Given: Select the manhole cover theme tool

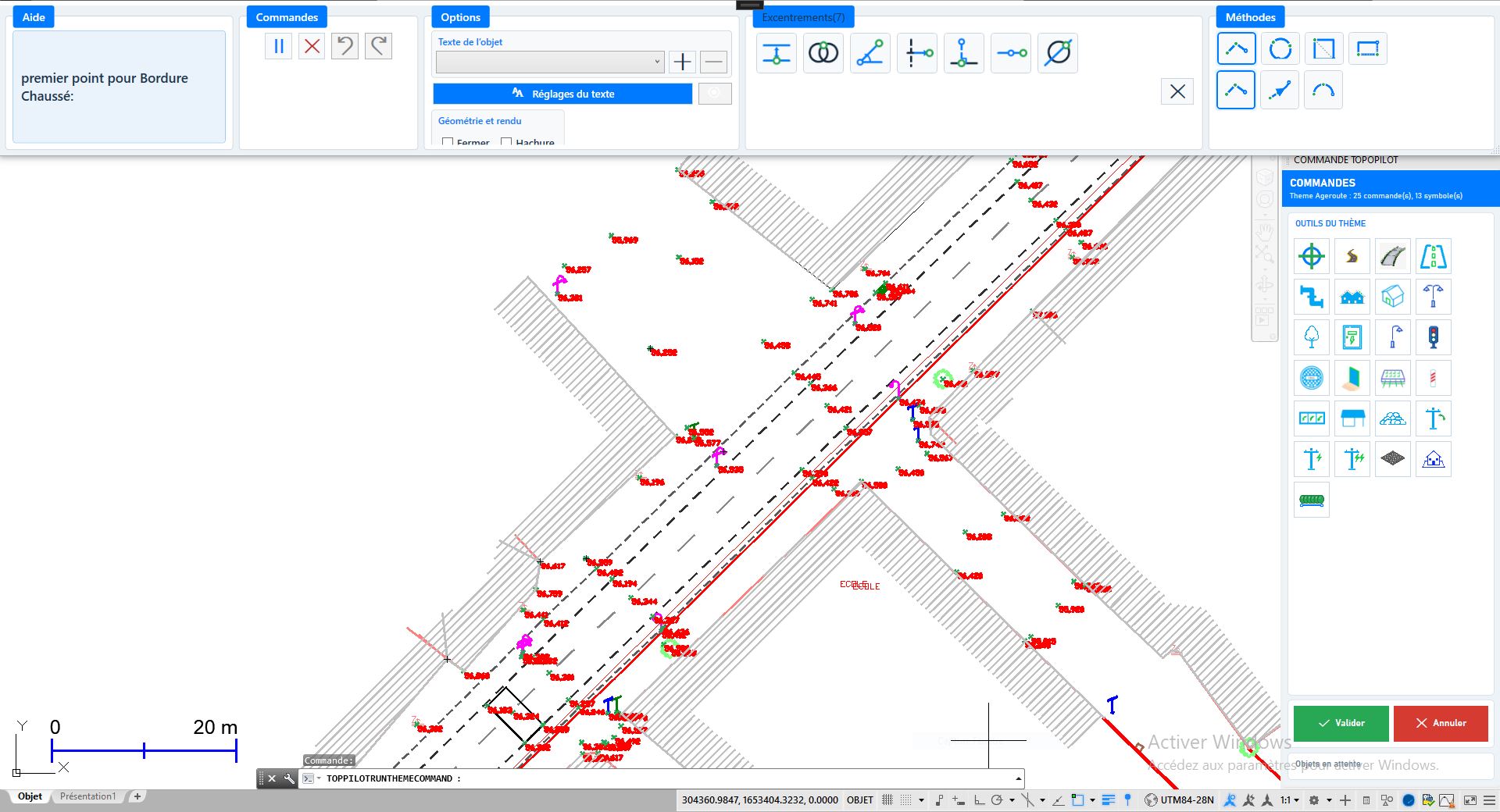Looking at the screenshot, I should click(1312, 378).
